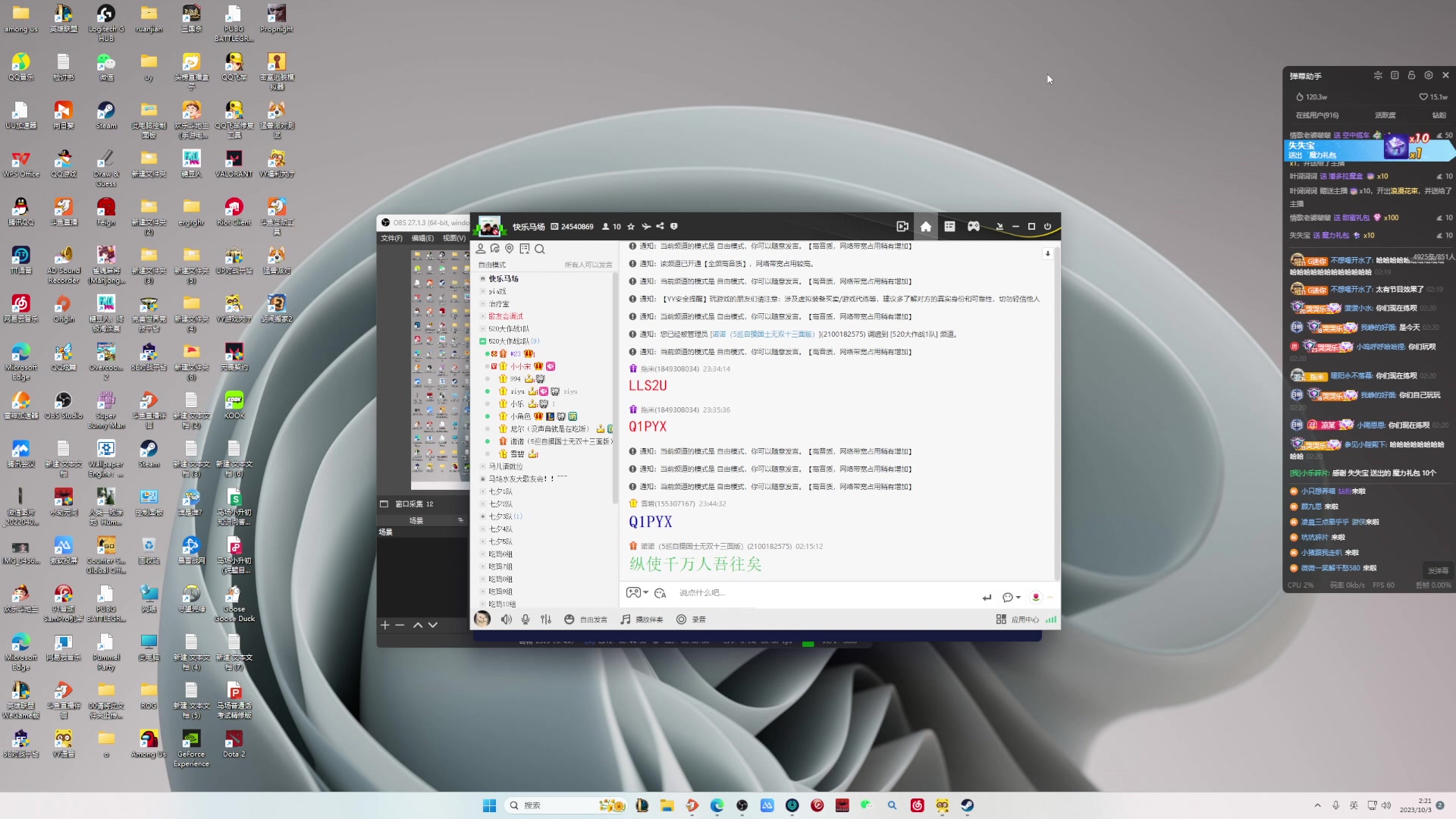This screenshot has width=1456, height=819.
Task: Share the channel 快乐马场
Action: (660, 226)
